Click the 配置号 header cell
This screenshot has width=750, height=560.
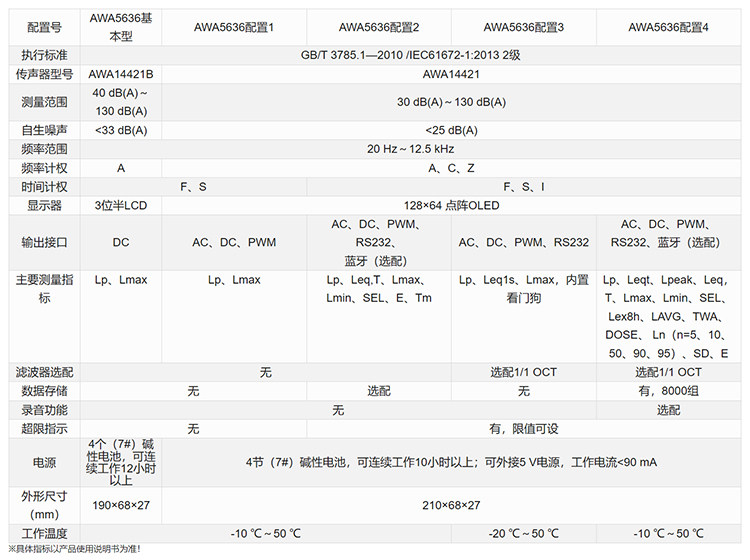click(x=44, y=27)
